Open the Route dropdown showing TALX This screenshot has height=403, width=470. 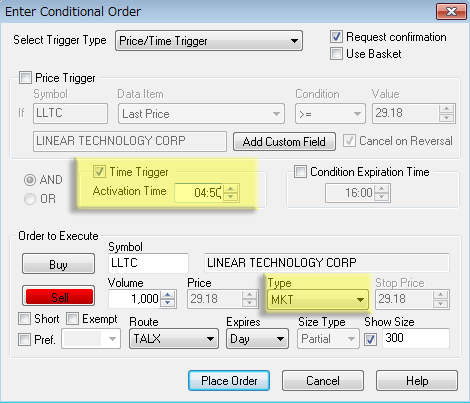(174, 339)
